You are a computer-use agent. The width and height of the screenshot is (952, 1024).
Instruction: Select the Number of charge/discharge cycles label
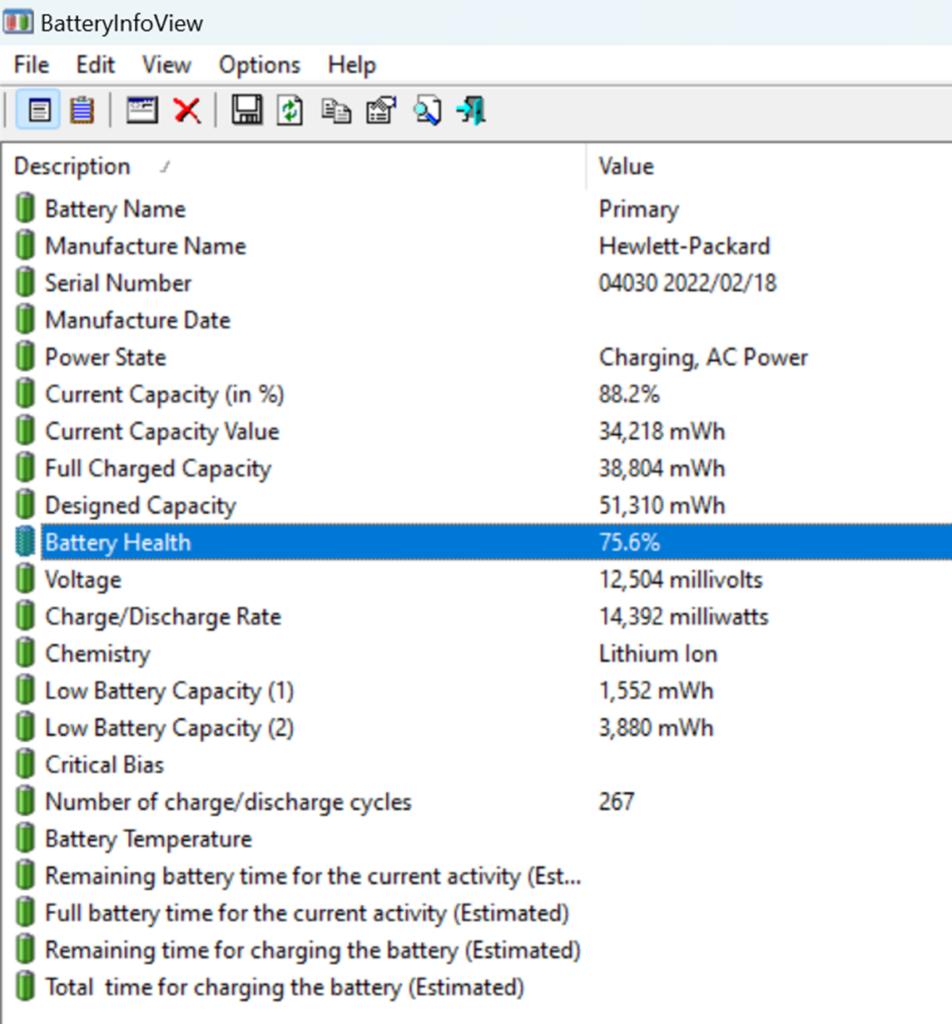click(x=229, y=802)
